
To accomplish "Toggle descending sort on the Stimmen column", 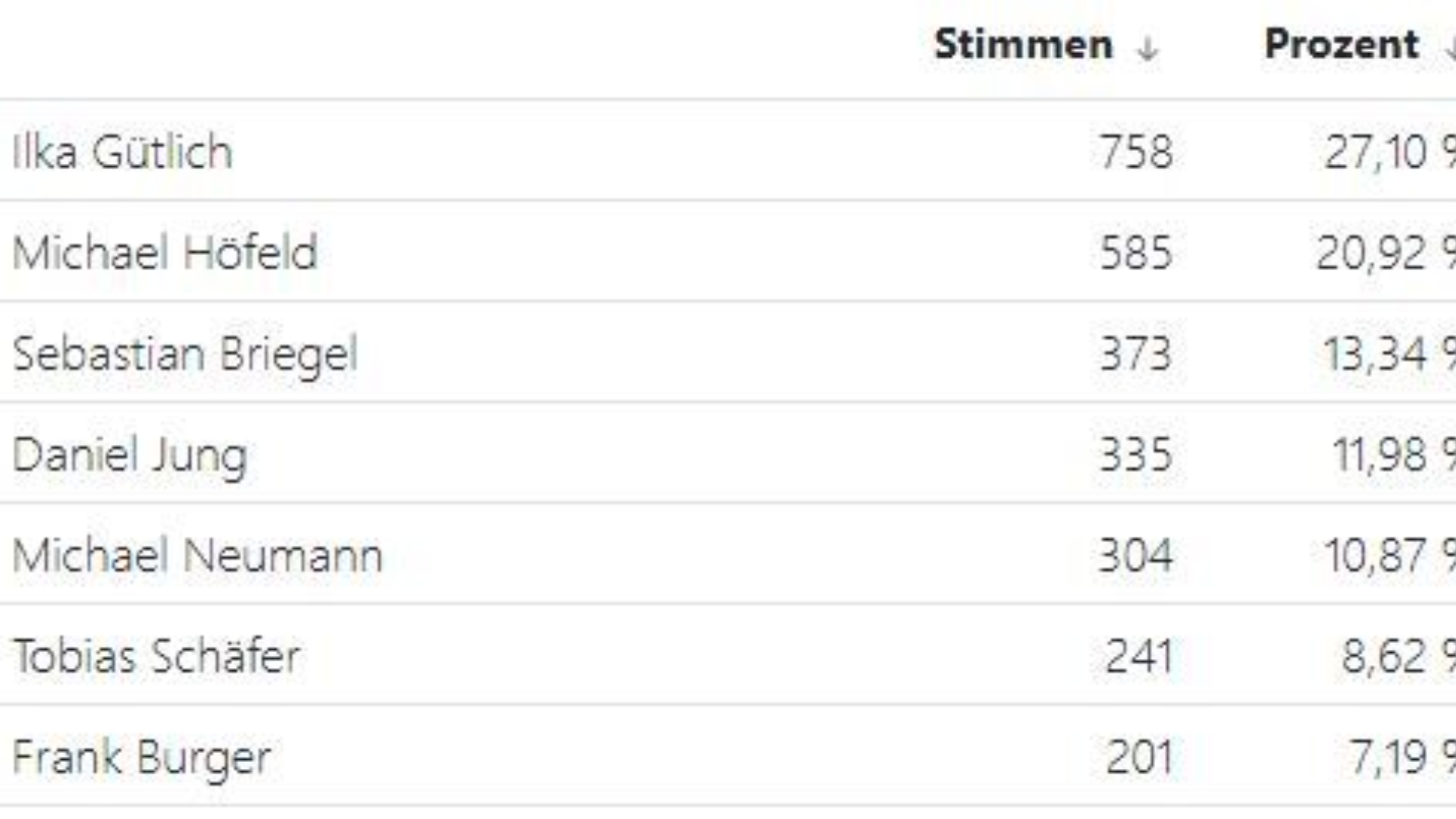I will [x=1147, y=47].
